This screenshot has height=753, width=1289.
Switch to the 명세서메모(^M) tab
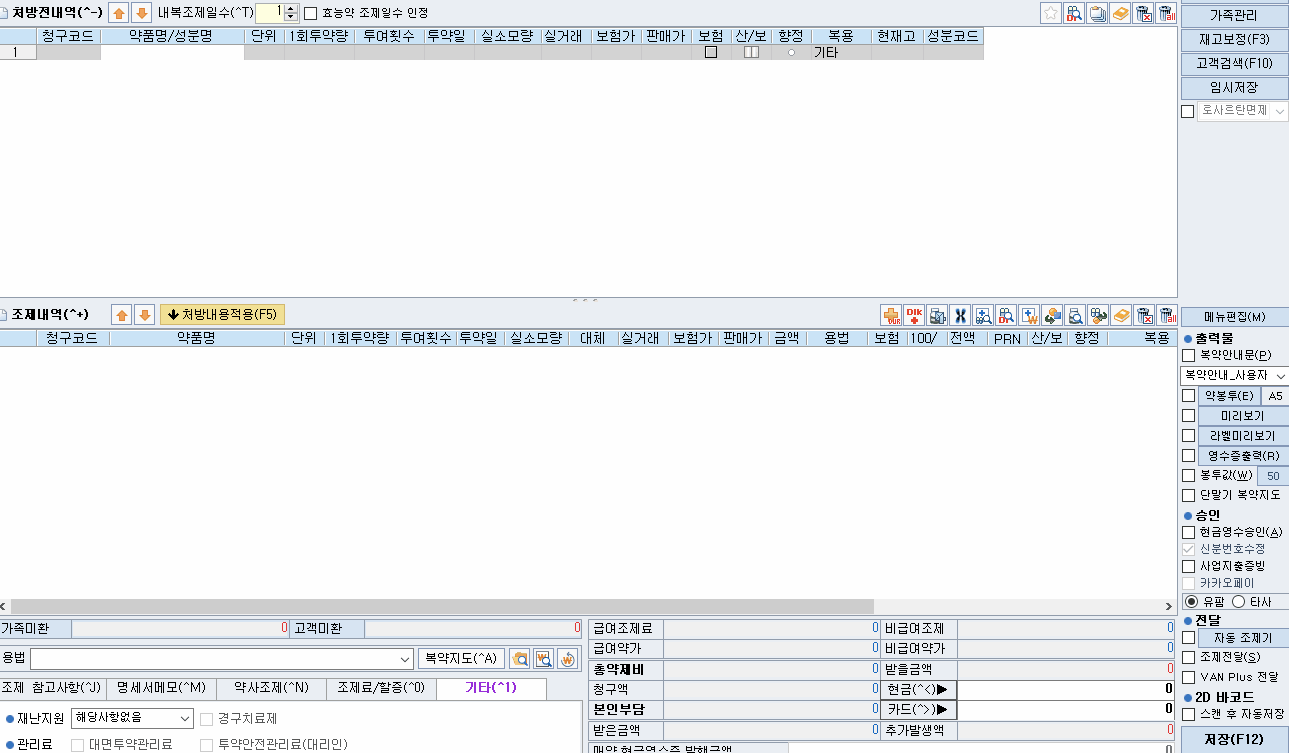coord(161,688)
